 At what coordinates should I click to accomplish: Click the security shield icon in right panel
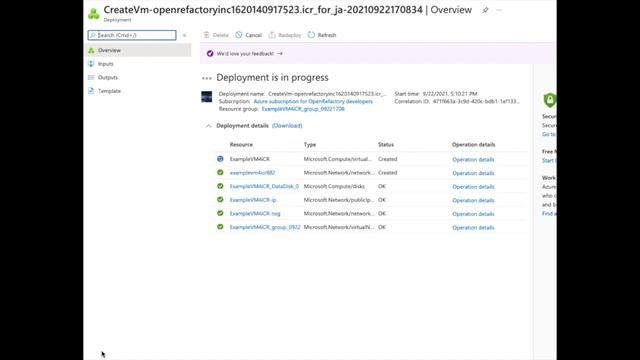pos(549,100)
